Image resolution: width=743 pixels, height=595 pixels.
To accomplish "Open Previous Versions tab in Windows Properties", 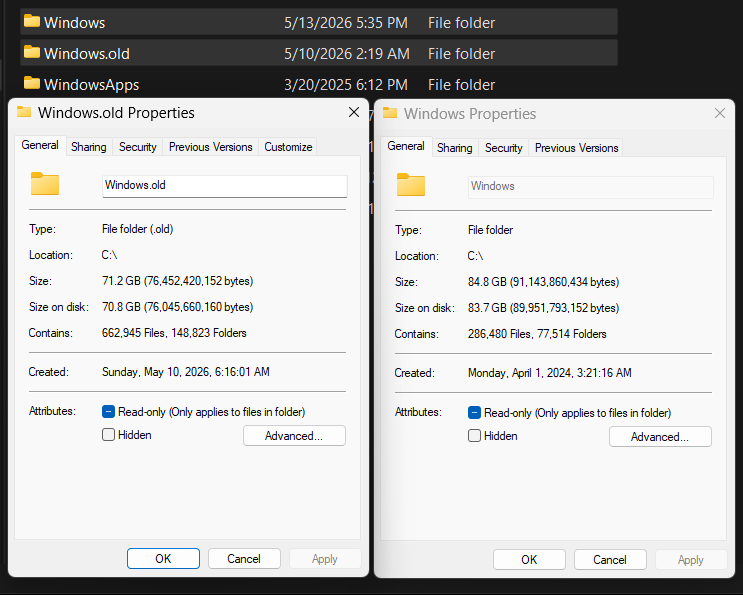I will [576, 148].
